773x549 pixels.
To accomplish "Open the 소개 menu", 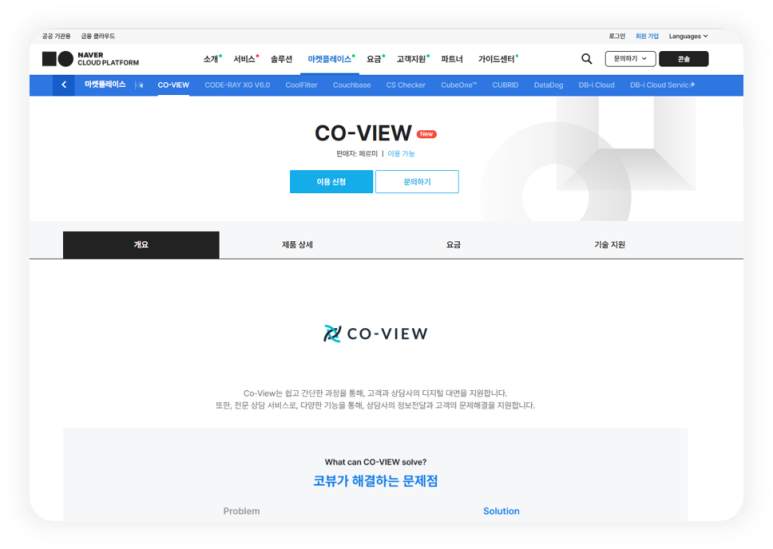I will point(212,59).
